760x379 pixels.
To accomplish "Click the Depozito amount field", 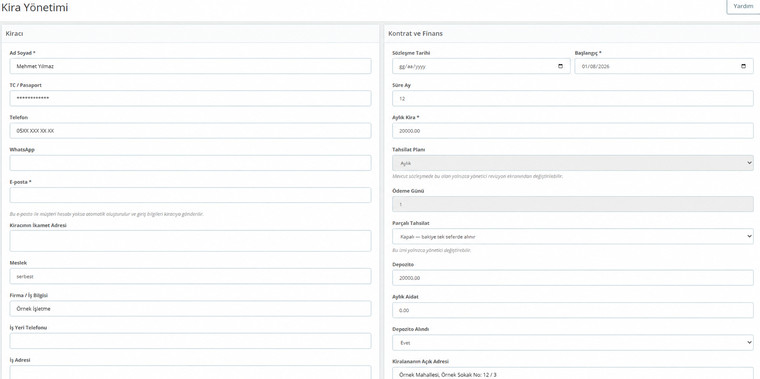I will pos(572,278).
